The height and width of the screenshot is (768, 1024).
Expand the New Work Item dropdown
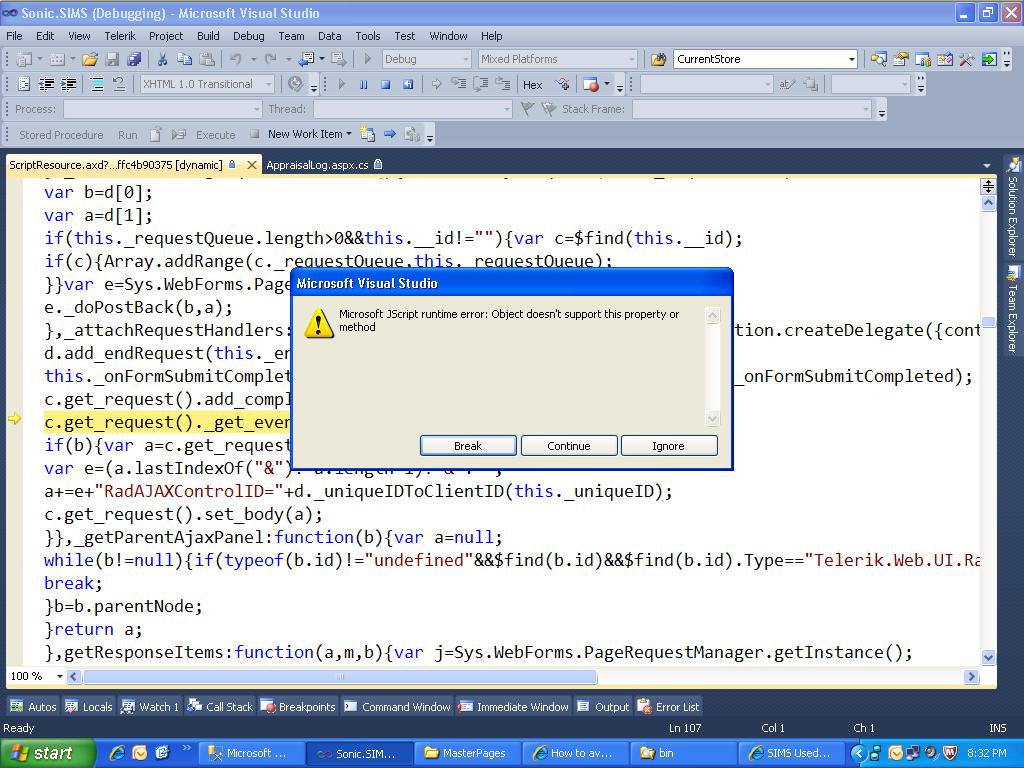tap(349, 134)
